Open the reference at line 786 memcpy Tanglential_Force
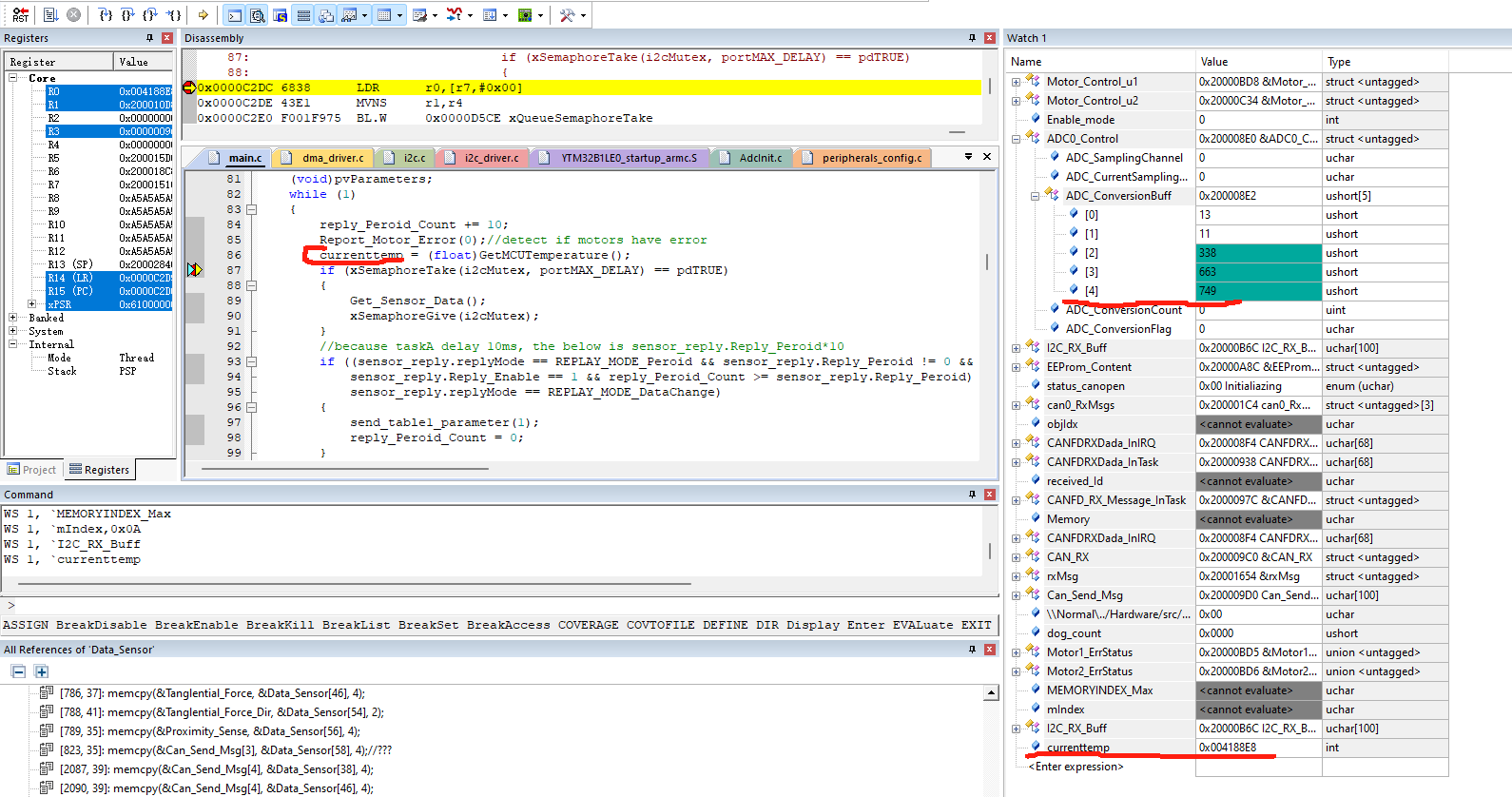1512x797 pixels. click(212, 693)
